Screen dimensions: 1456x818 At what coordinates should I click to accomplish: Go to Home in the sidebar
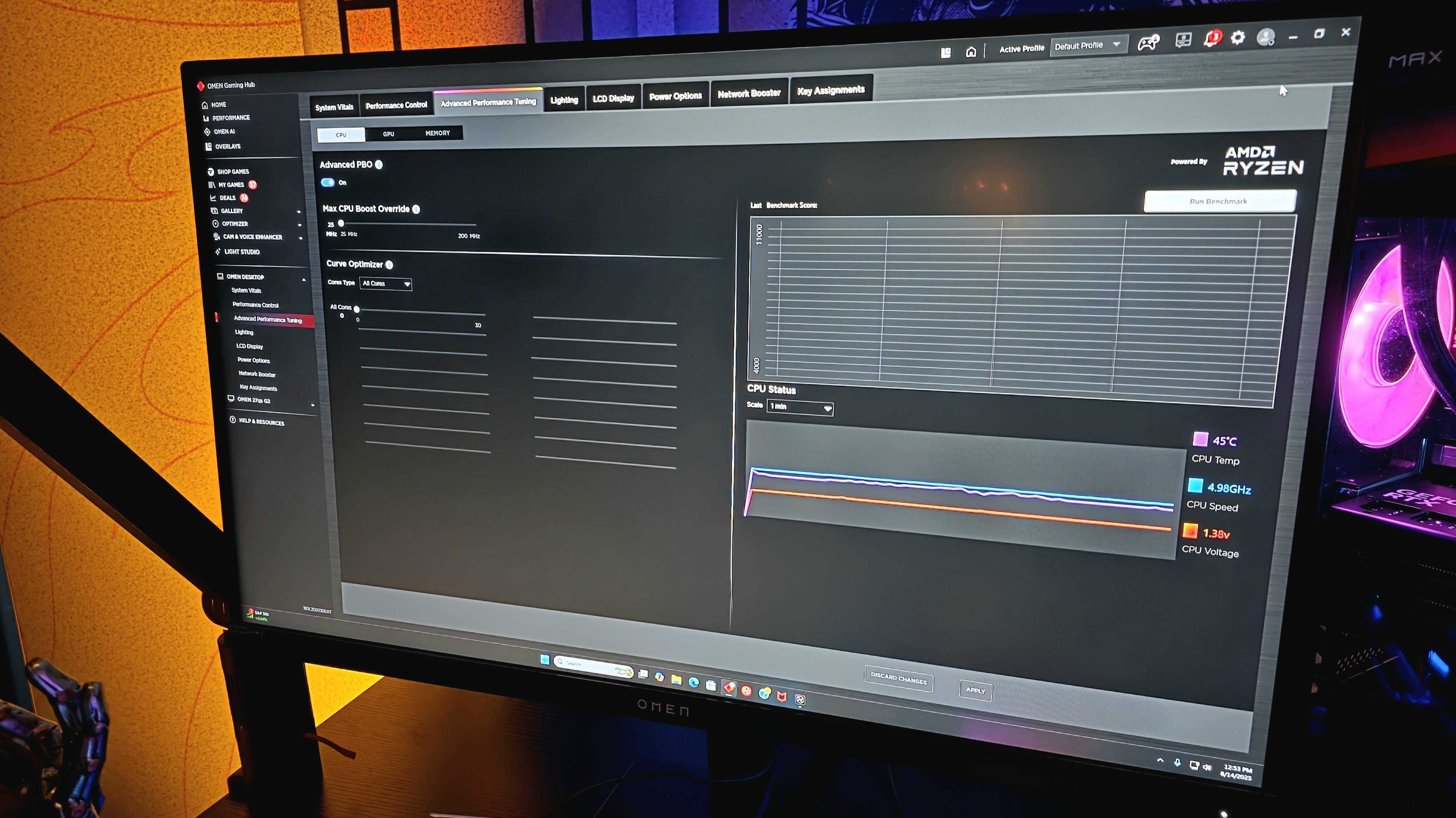(218, 105)
